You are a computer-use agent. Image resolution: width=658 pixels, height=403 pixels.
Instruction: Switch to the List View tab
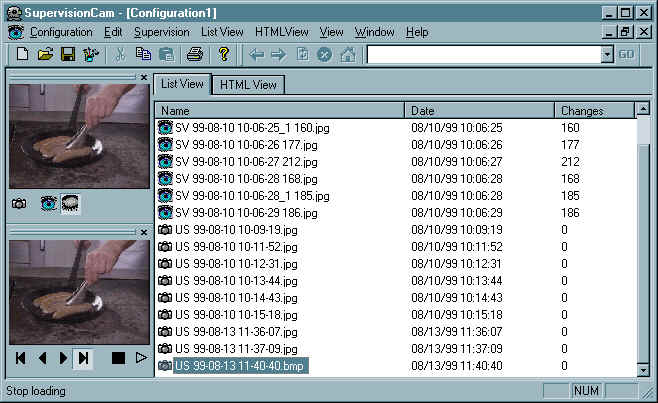click(182, 84)
